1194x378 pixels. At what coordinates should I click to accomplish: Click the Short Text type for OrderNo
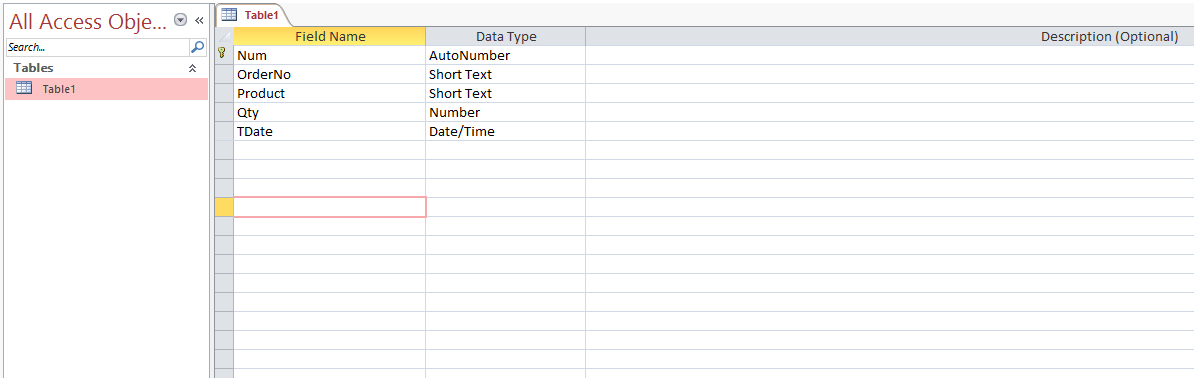click(506, 75)
